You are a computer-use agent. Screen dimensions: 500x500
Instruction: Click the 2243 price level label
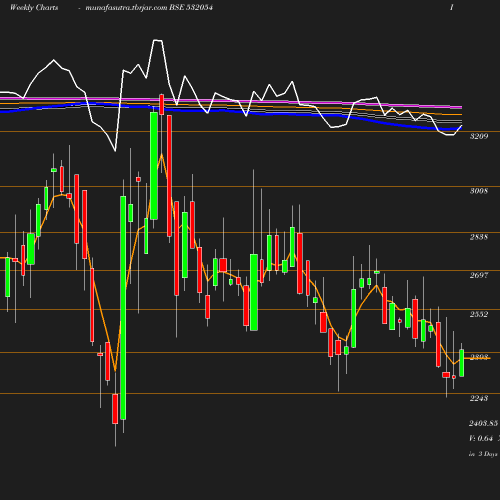click(479, 398)
